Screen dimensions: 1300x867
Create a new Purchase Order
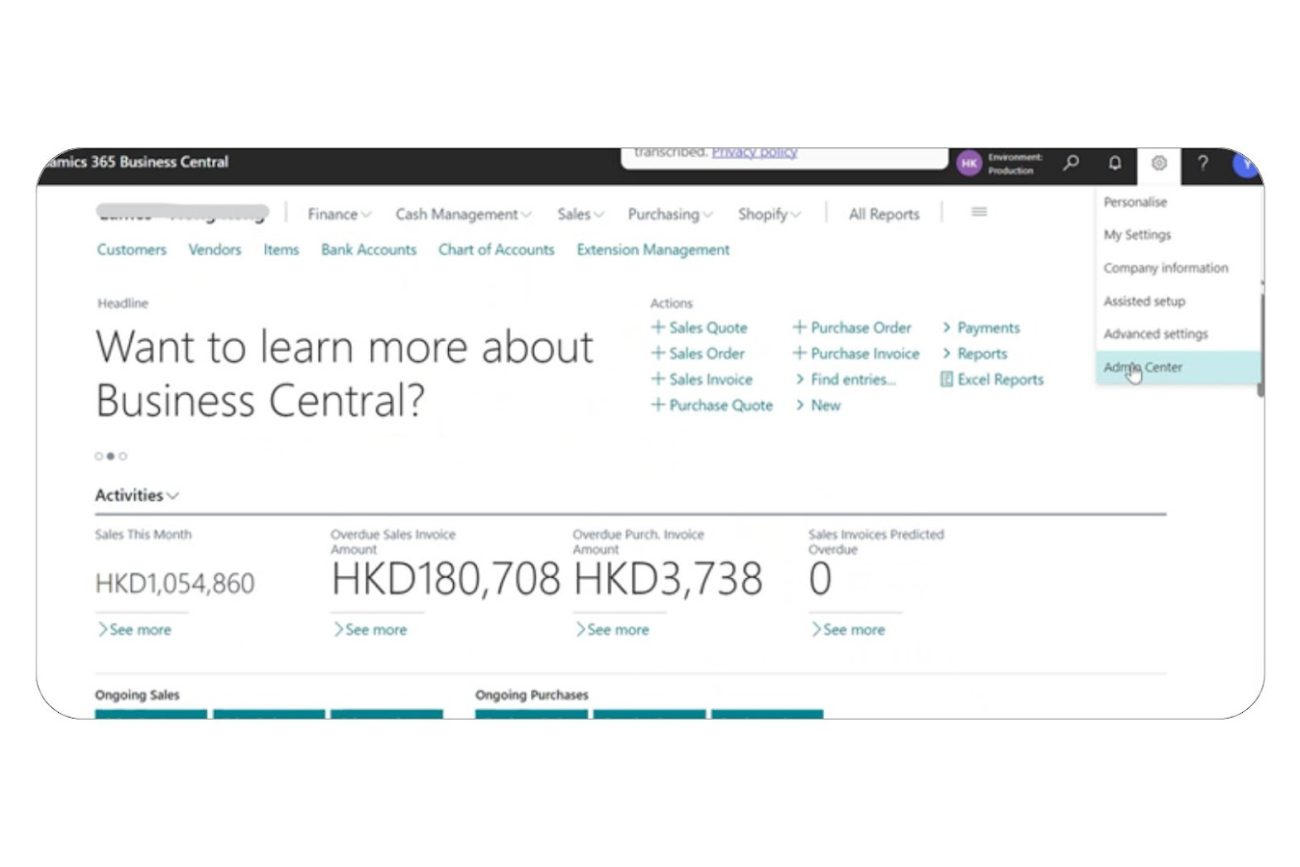852,327
